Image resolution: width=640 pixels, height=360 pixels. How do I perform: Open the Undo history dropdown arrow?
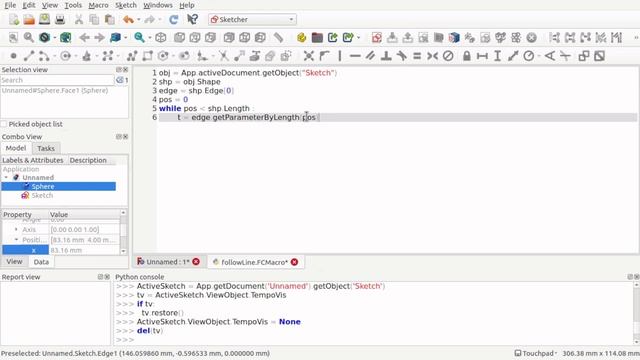[x=139, y=19]
